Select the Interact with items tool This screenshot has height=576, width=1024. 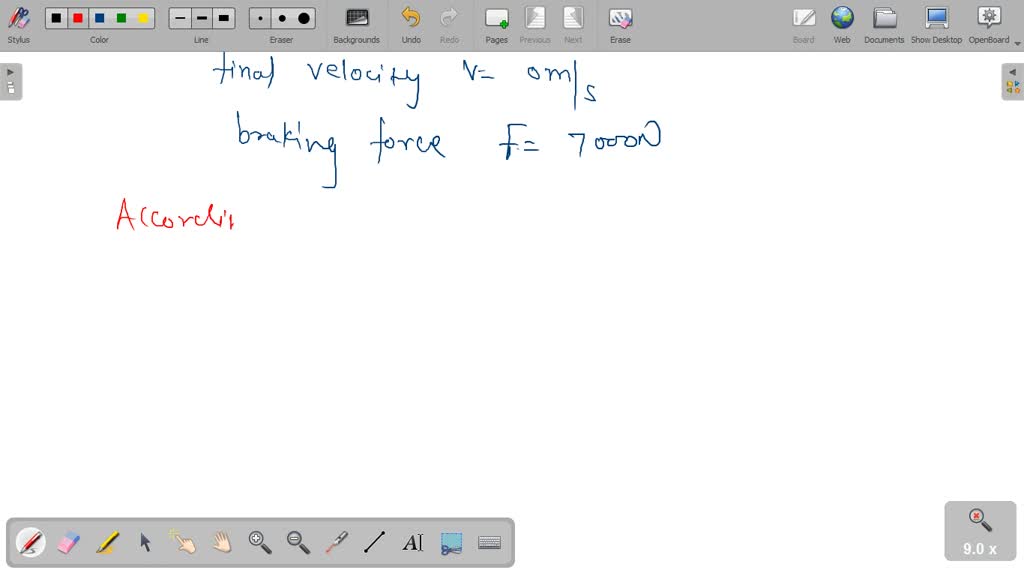click(x=184, y=542)
